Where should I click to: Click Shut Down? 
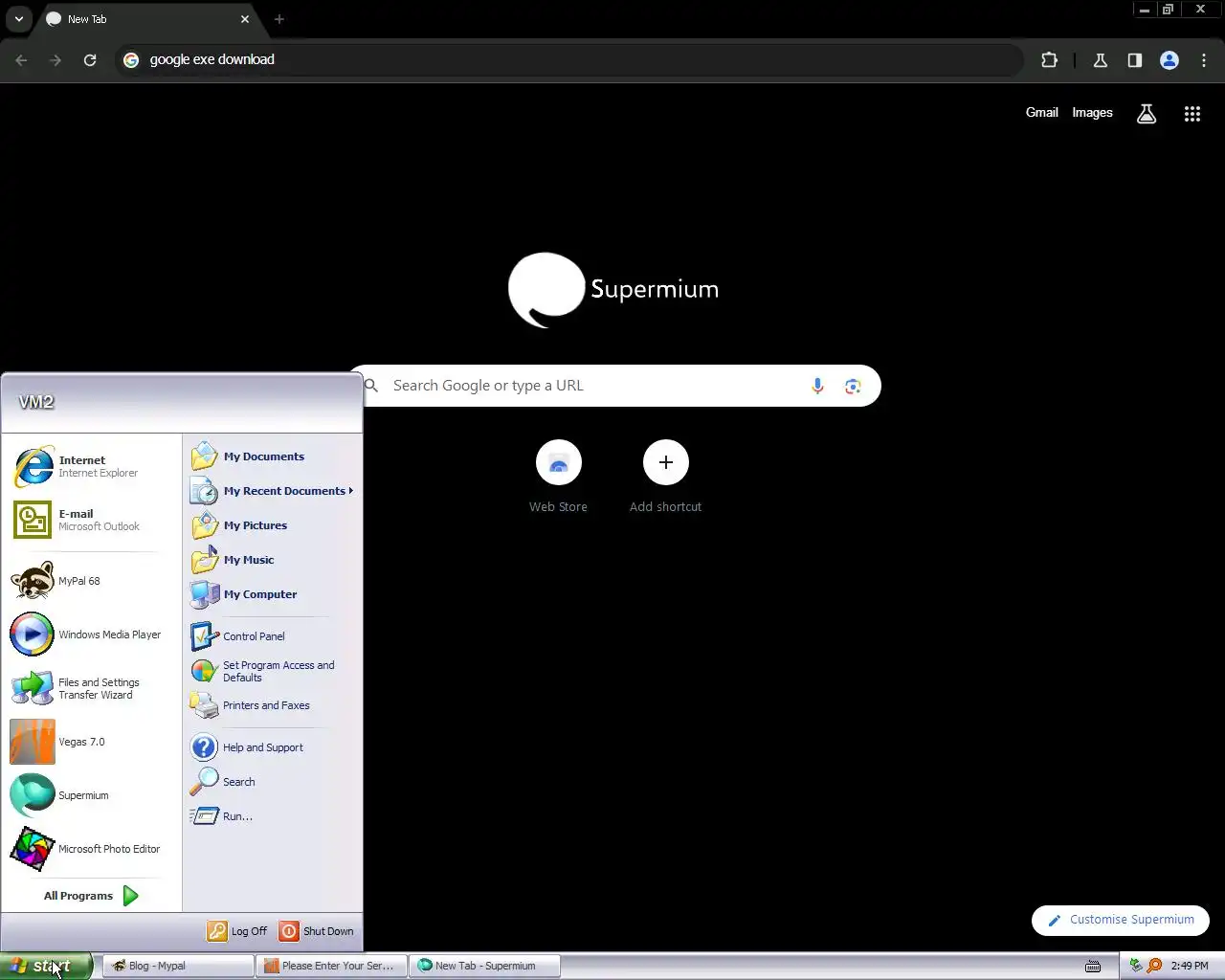[317, 931]
